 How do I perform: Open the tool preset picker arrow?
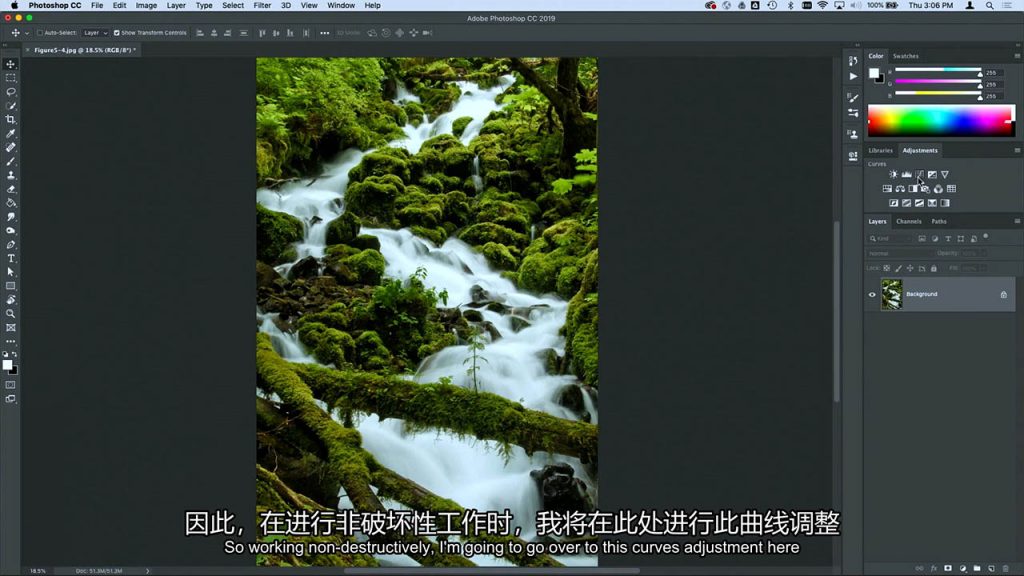(x=27, y=33)
